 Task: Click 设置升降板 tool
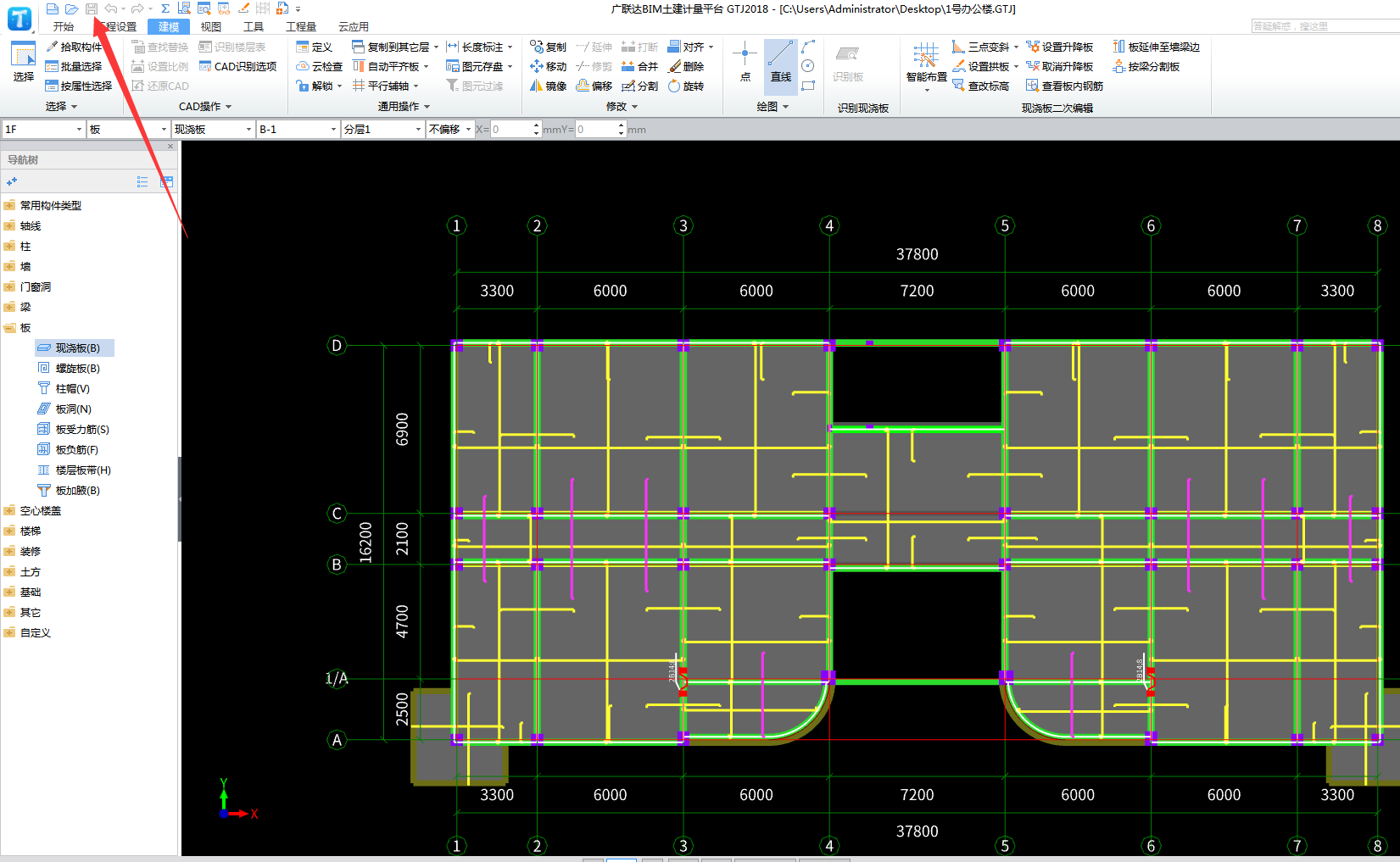(x=1060, y=47)
